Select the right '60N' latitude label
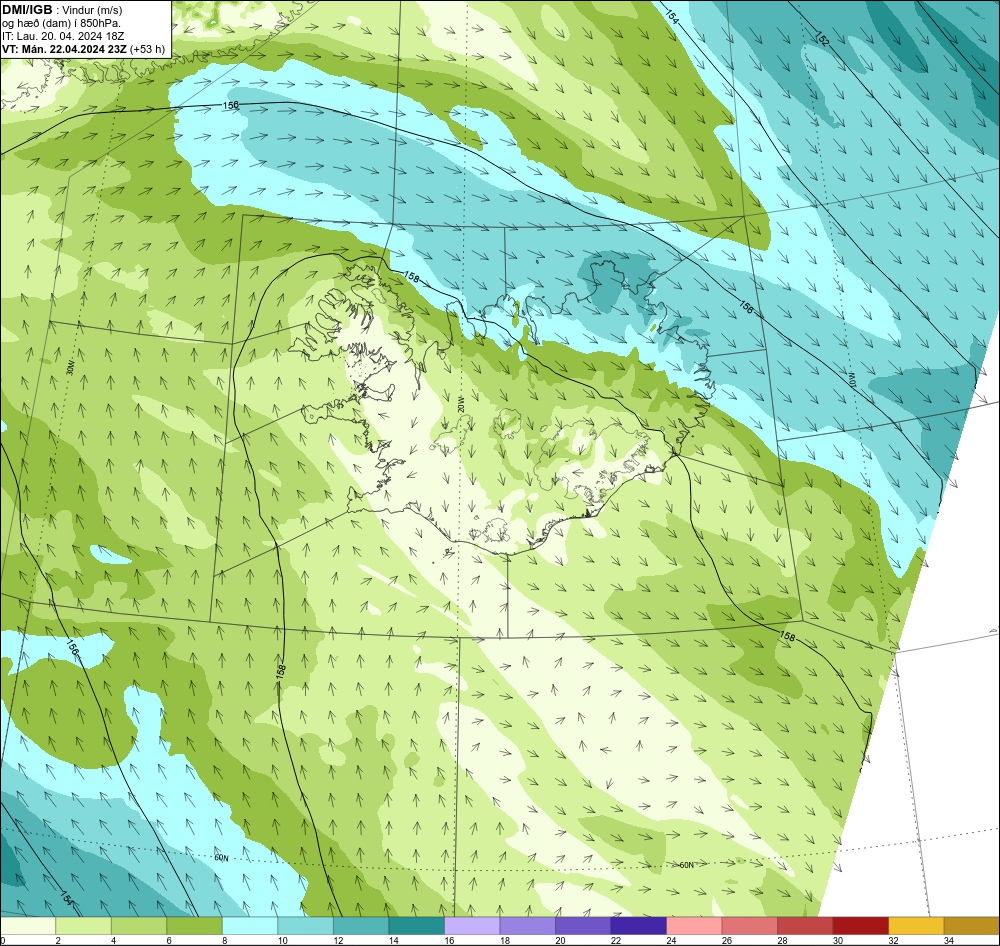Viewport: 1000px width, 946px height. [x=686, y=865]
